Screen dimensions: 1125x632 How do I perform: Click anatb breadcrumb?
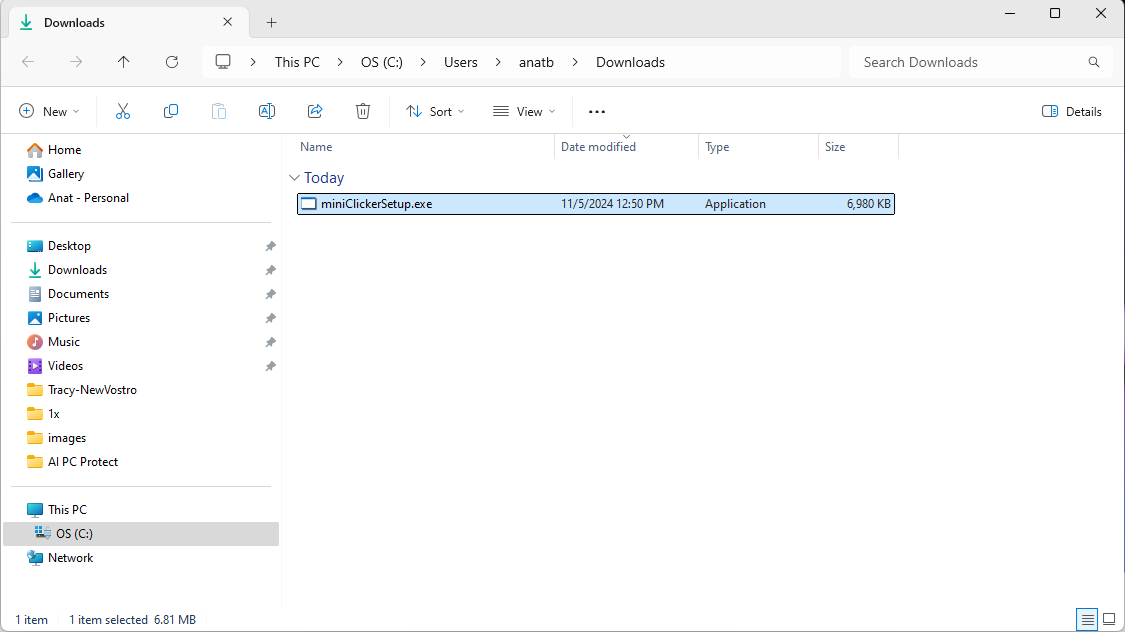(x=536, y=62)
